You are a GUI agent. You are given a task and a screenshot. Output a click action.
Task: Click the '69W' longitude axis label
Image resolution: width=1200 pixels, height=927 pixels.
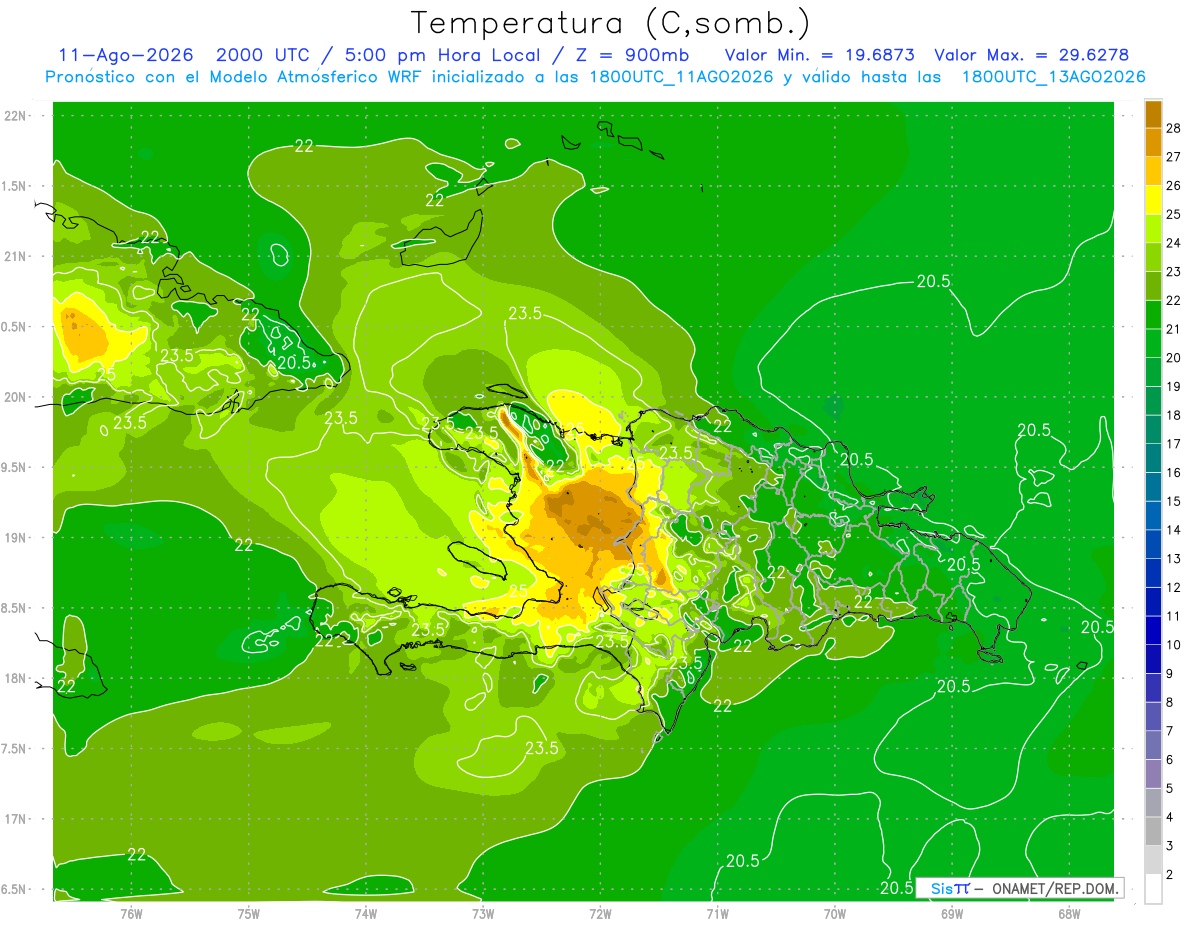[x=952, y=913]
